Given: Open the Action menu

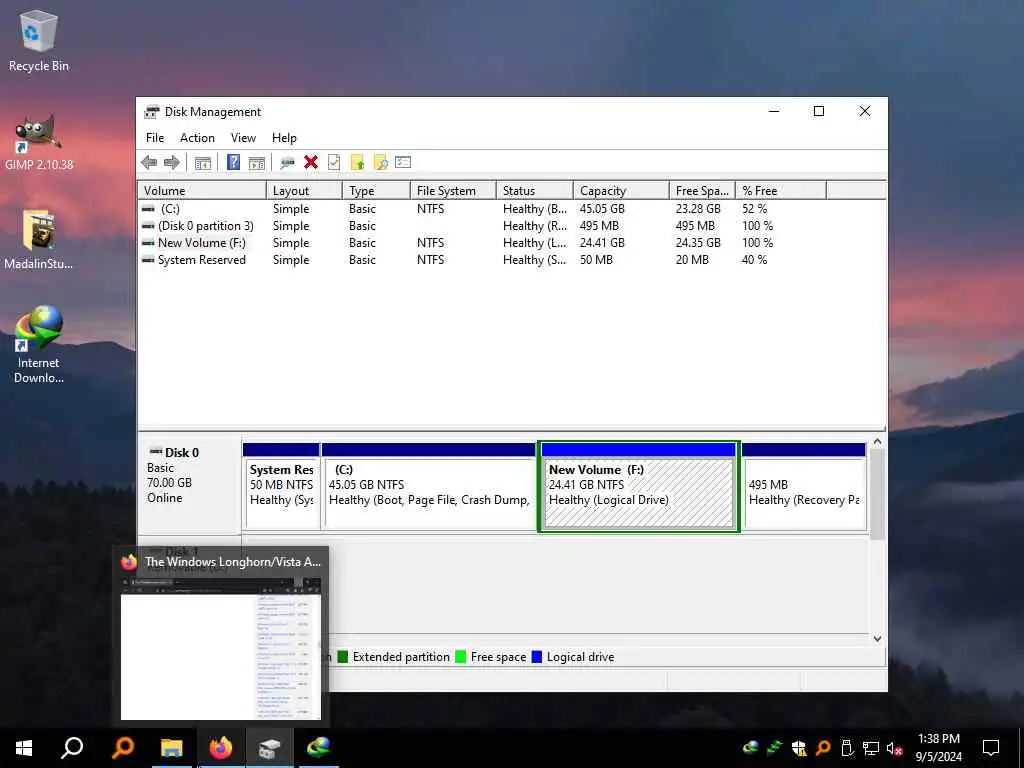Looking at the screenshot, I should (x=197, y=138).
